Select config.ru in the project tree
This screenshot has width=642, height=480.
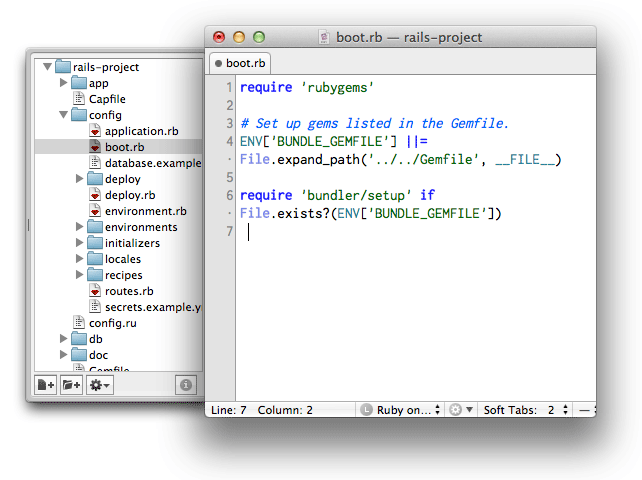tap(112, 323)
